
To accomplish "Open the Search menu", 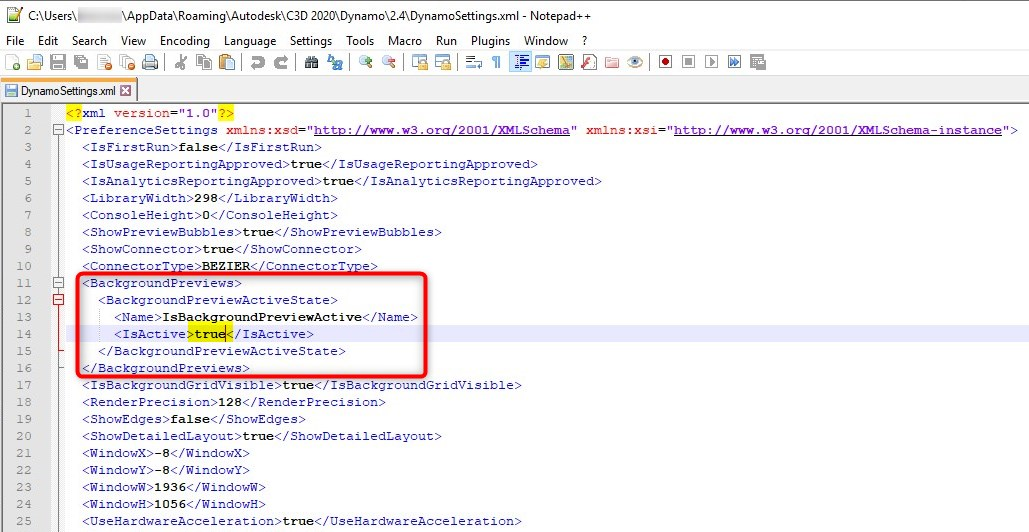I will (89, 41).
